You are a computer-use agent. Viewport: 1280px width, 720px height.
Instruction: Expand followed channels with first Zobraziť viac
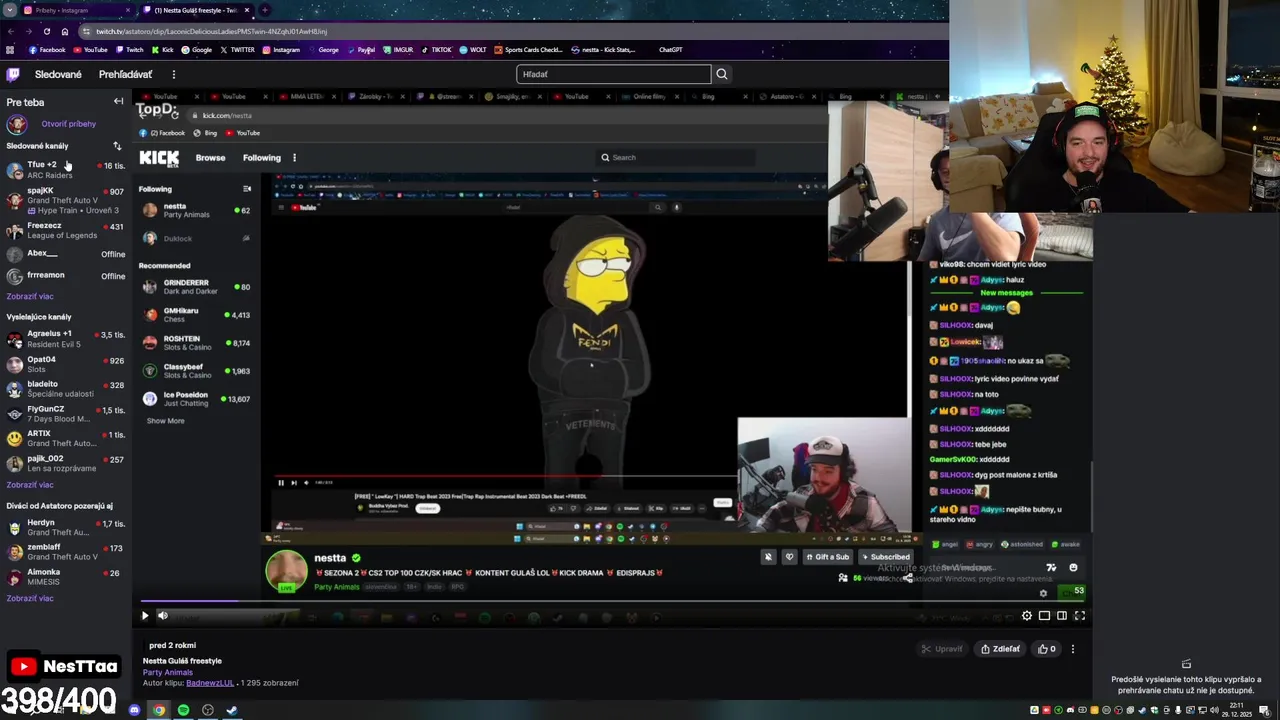[30, 296]
